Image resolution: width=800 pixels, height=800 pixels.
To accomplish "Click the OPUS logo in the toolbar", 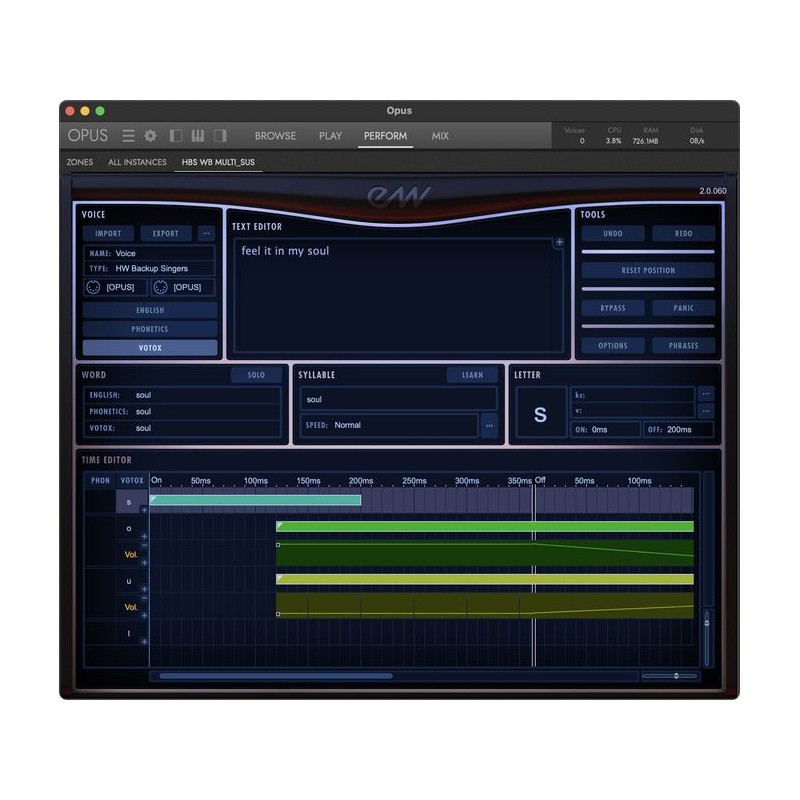I will (88, 135).
